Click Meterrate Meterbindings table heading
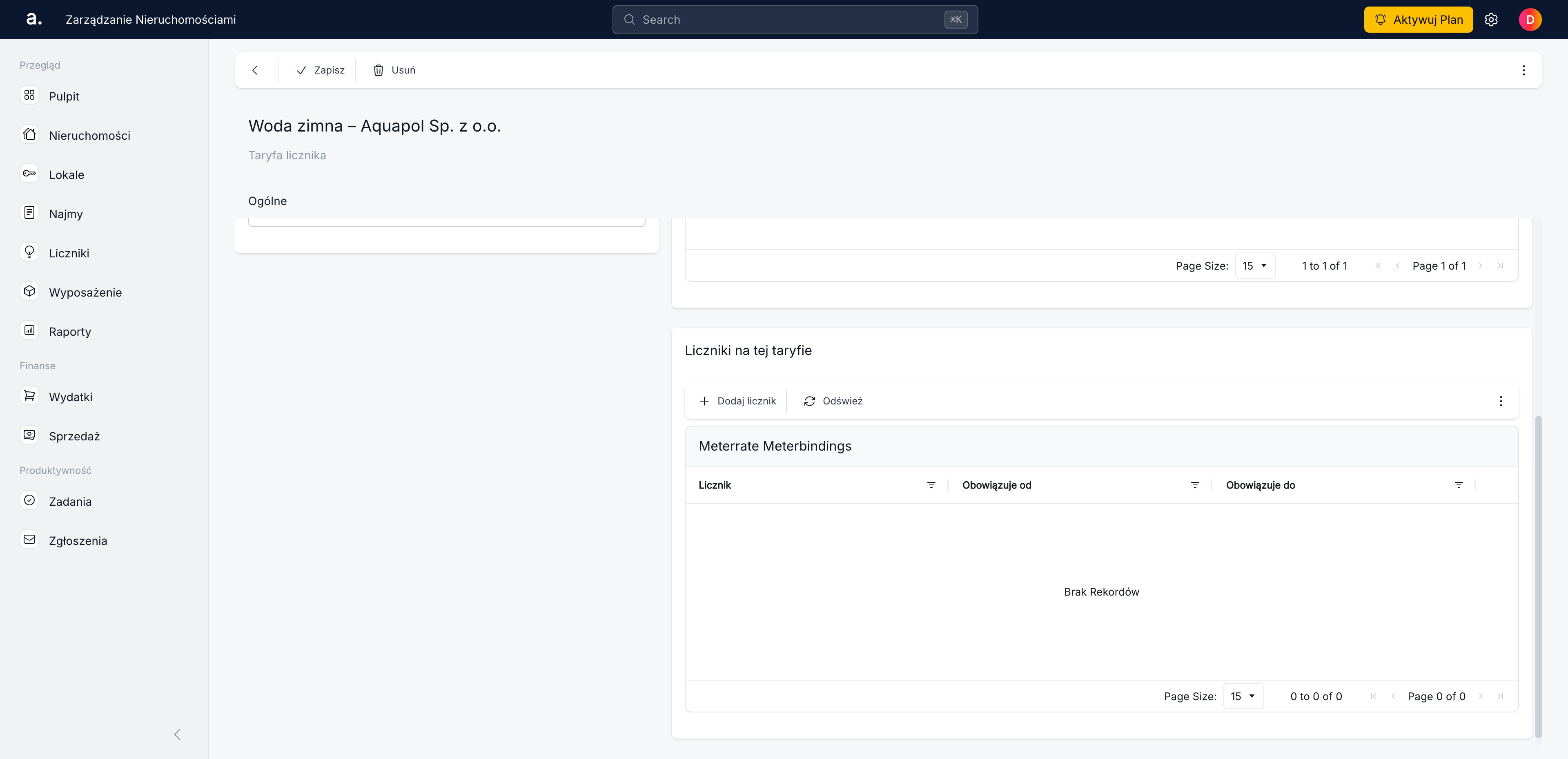The height and width of the screenshot is (759, 1568). (775, 446)
